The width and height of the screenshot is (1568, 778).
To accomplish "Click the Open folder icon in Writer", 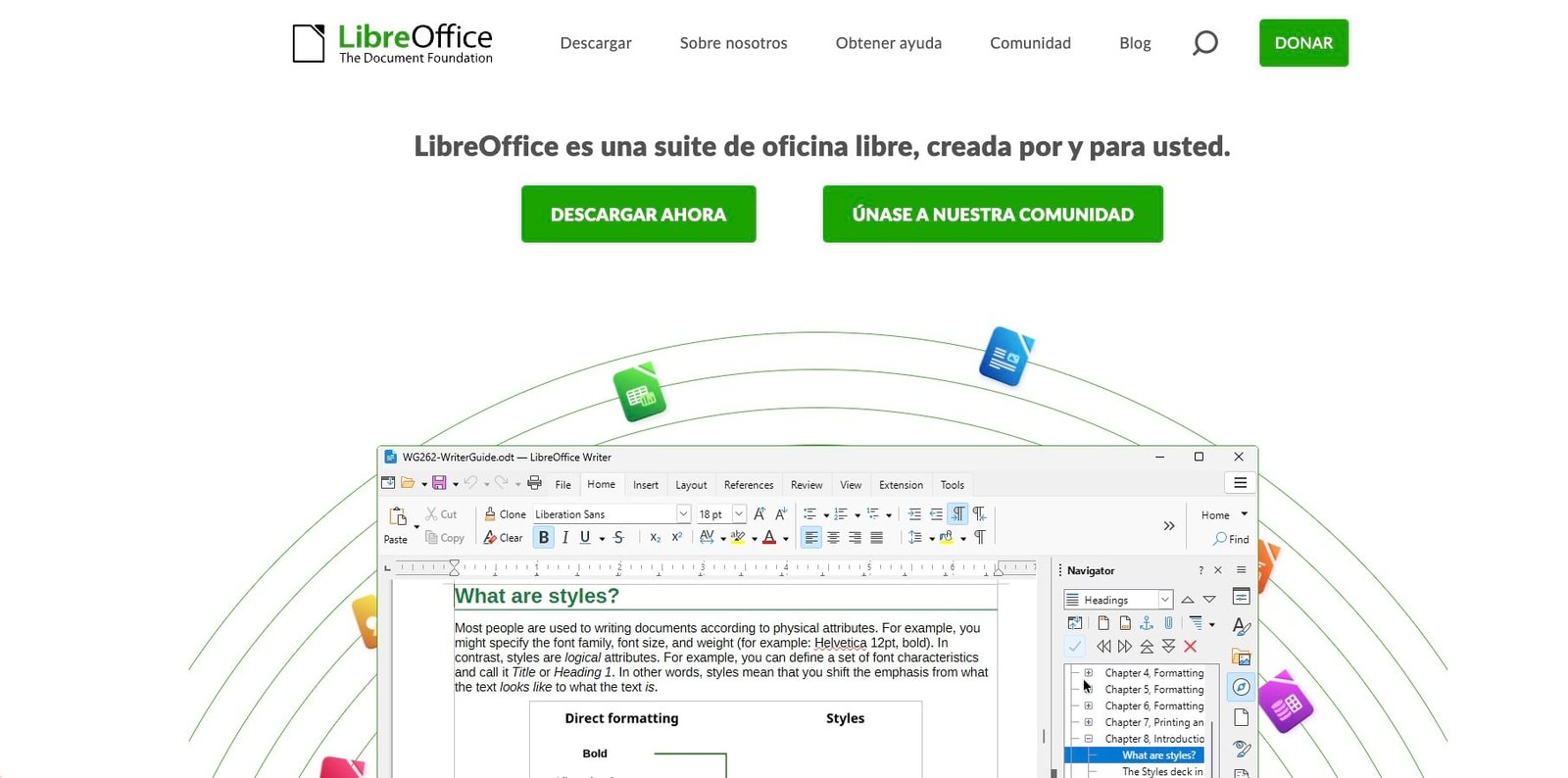I will 408,483.
